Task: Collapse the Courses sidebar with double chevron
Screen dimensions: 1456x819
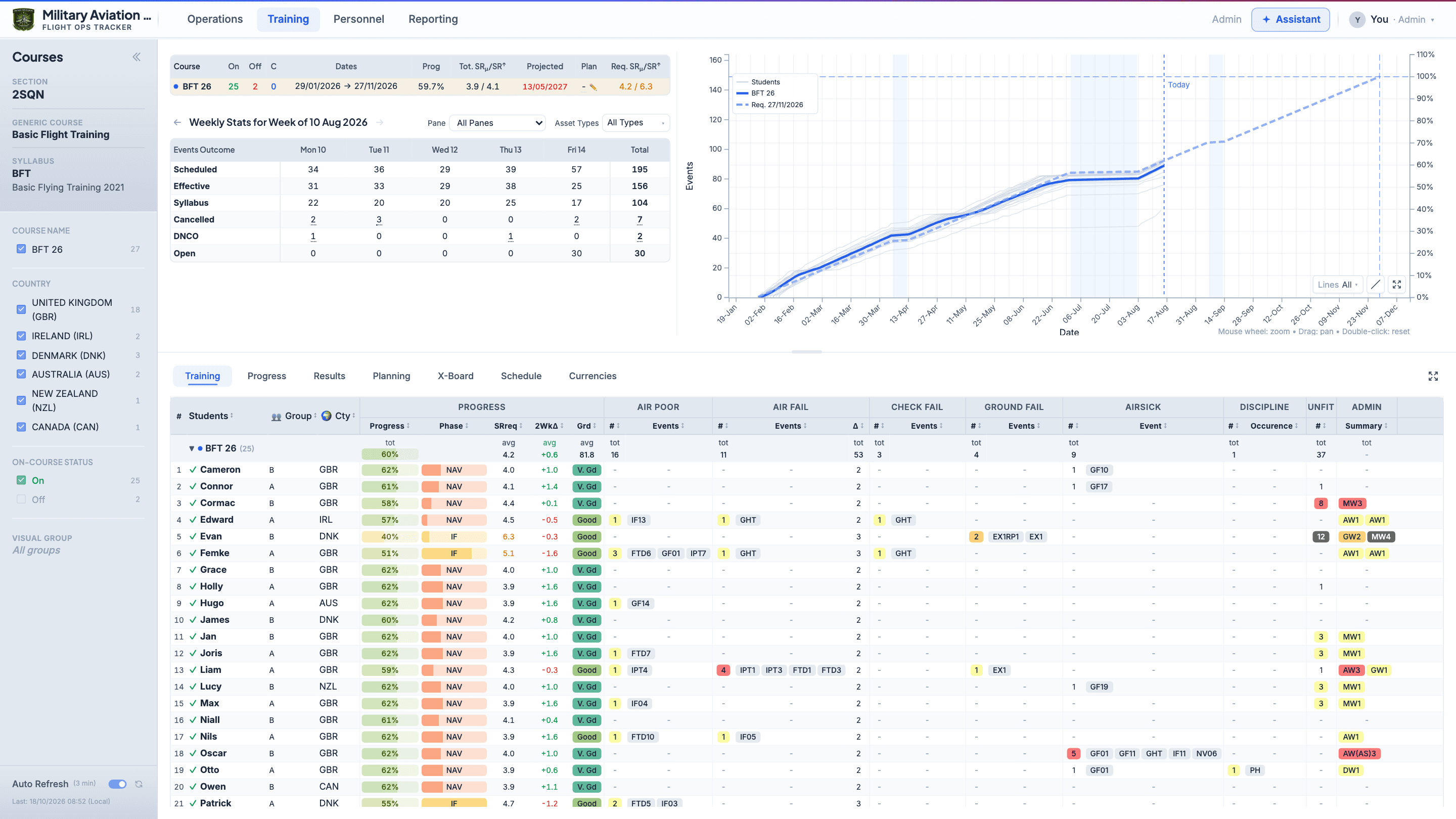Action: click(x=136, y=57)
